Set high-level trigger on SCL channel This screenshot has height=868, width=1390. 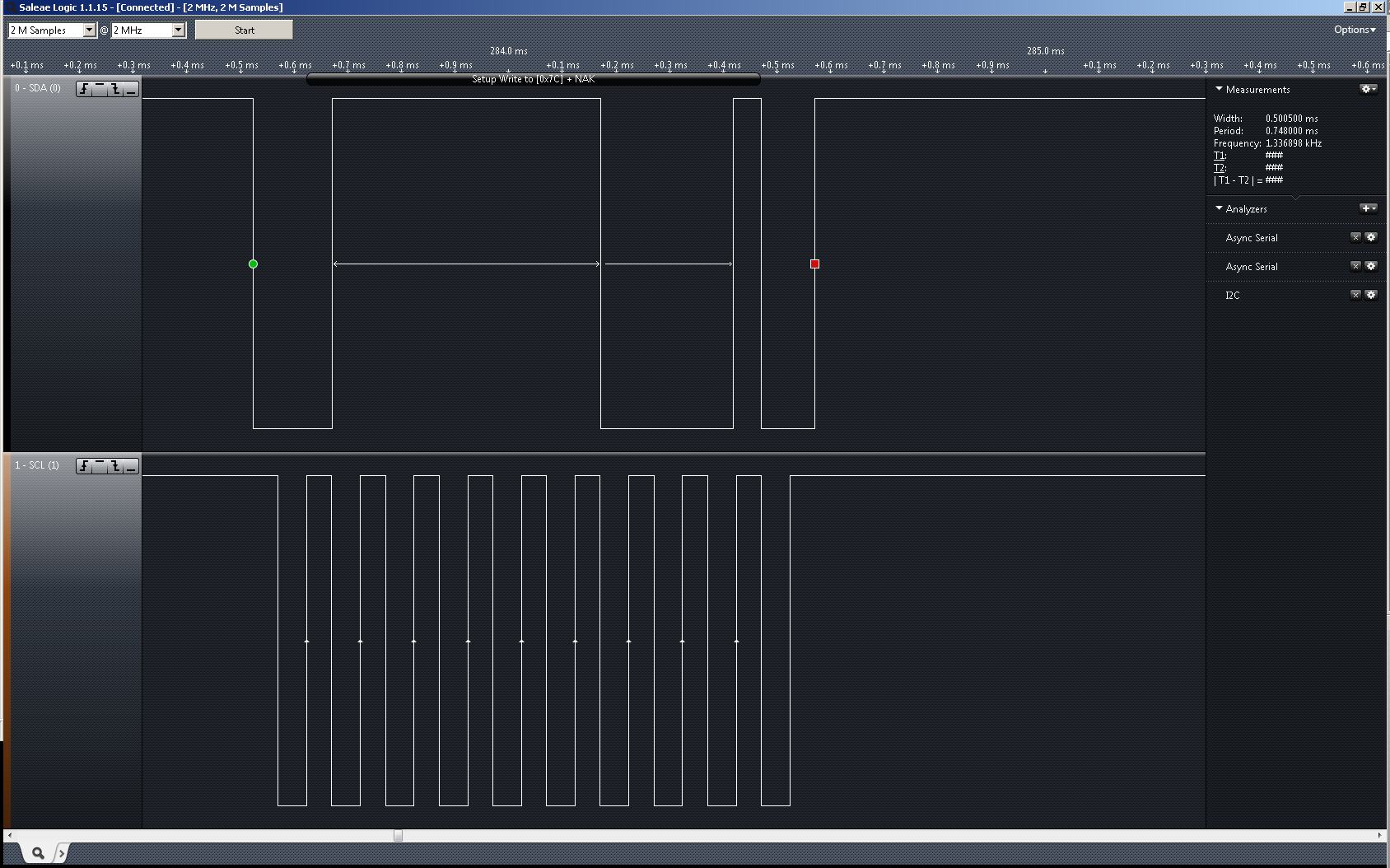point(100,466)
